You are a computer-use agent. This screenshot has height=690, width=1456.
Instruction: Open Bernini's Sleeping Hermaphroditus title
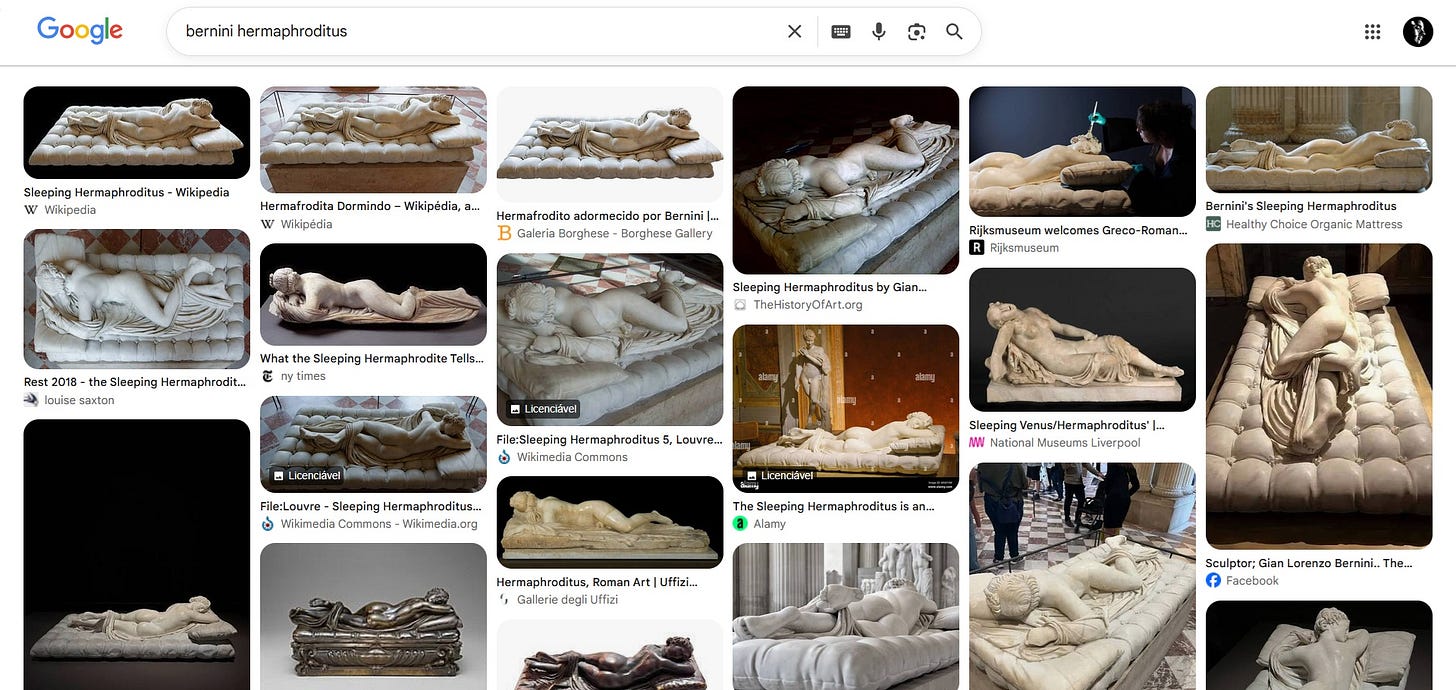pyautogui.click(x=1301, y=206)
